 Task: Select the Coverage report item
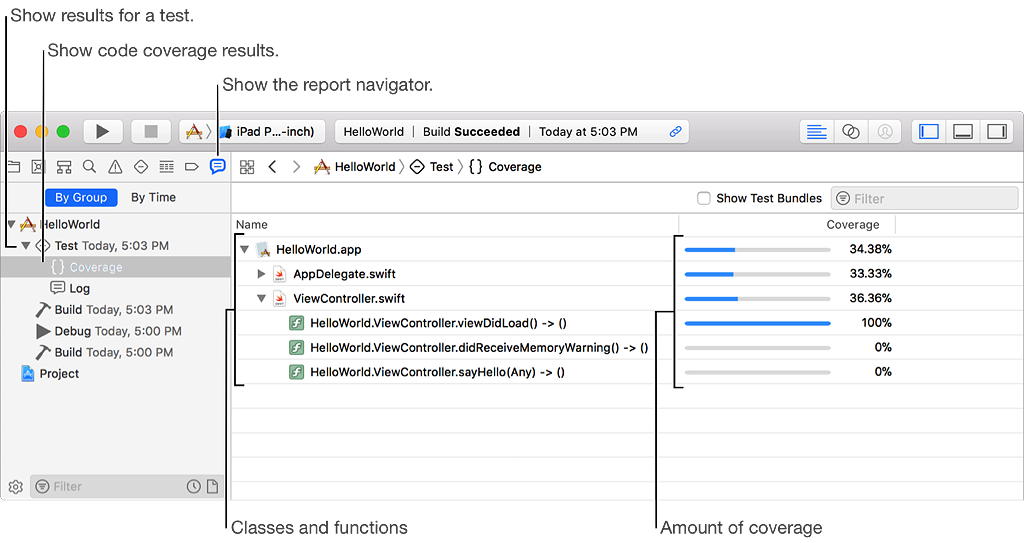tap(115, 267)
